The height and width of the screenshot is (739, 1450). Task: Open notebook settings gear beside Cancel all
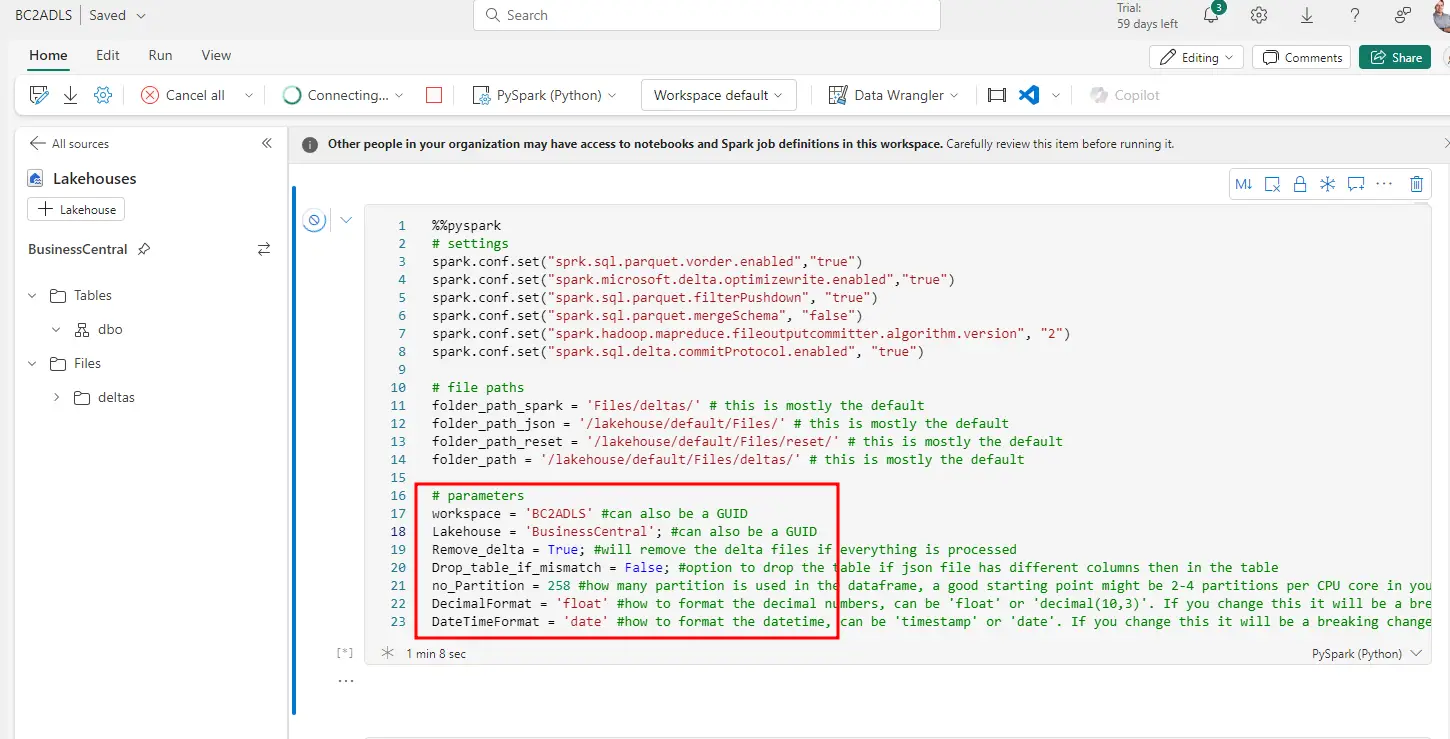[x=102, y=95]
